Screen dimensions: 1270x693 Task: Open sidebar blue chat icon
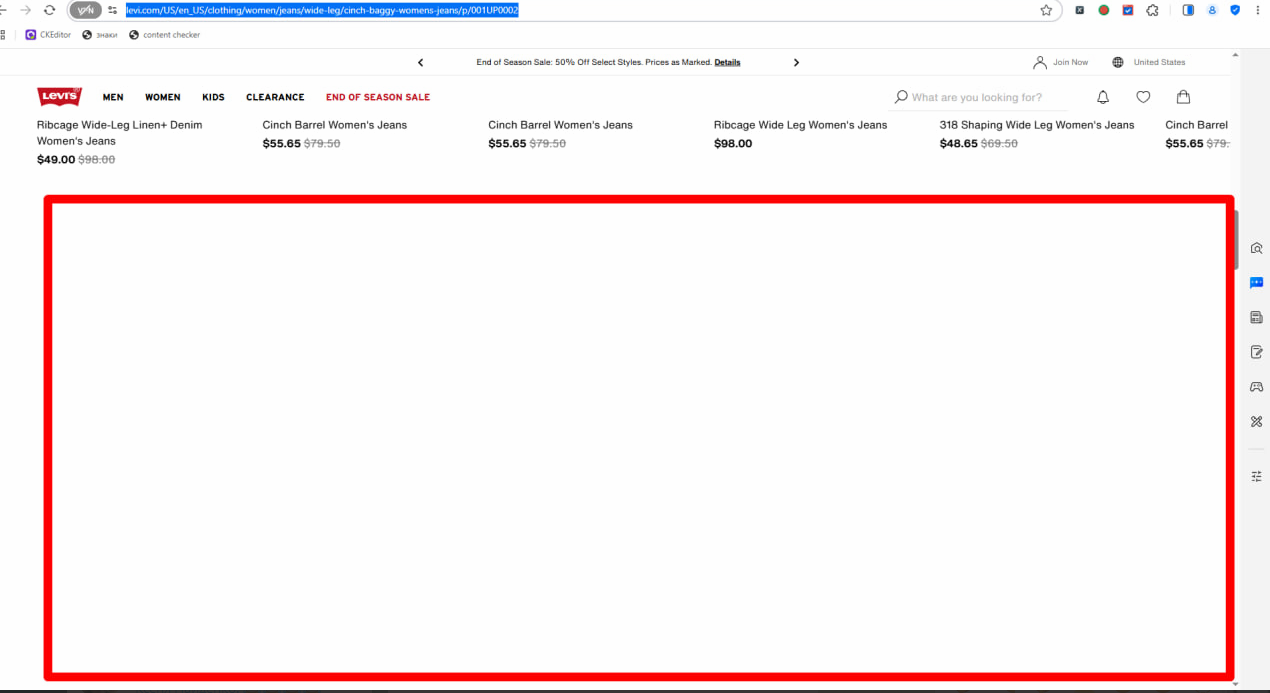pyautogui.click(x=1257, y=283)
